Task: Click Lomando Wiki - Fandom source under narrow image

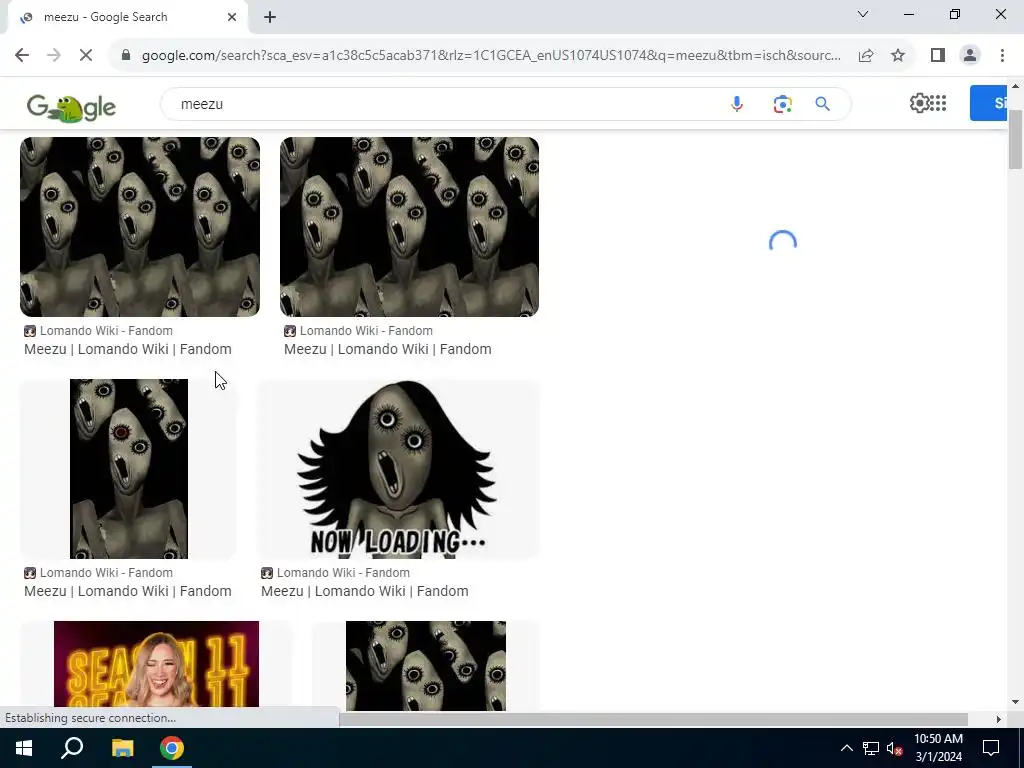Action: coord(99,573)
